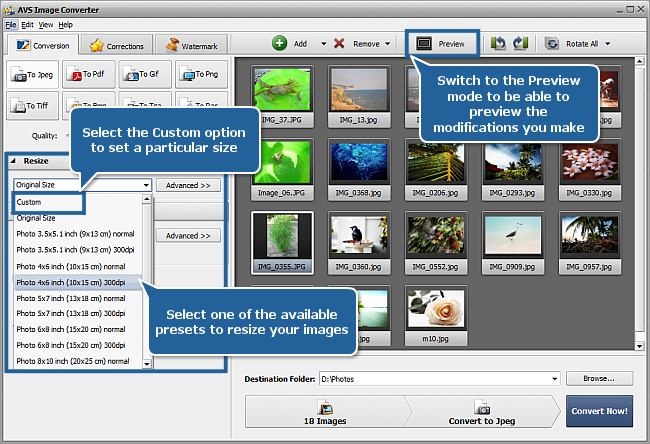Screen dimensions: 650x444
Task: Select the IMG_0957.jpg palm thumbnail
Action: click(x=589, y=243)
